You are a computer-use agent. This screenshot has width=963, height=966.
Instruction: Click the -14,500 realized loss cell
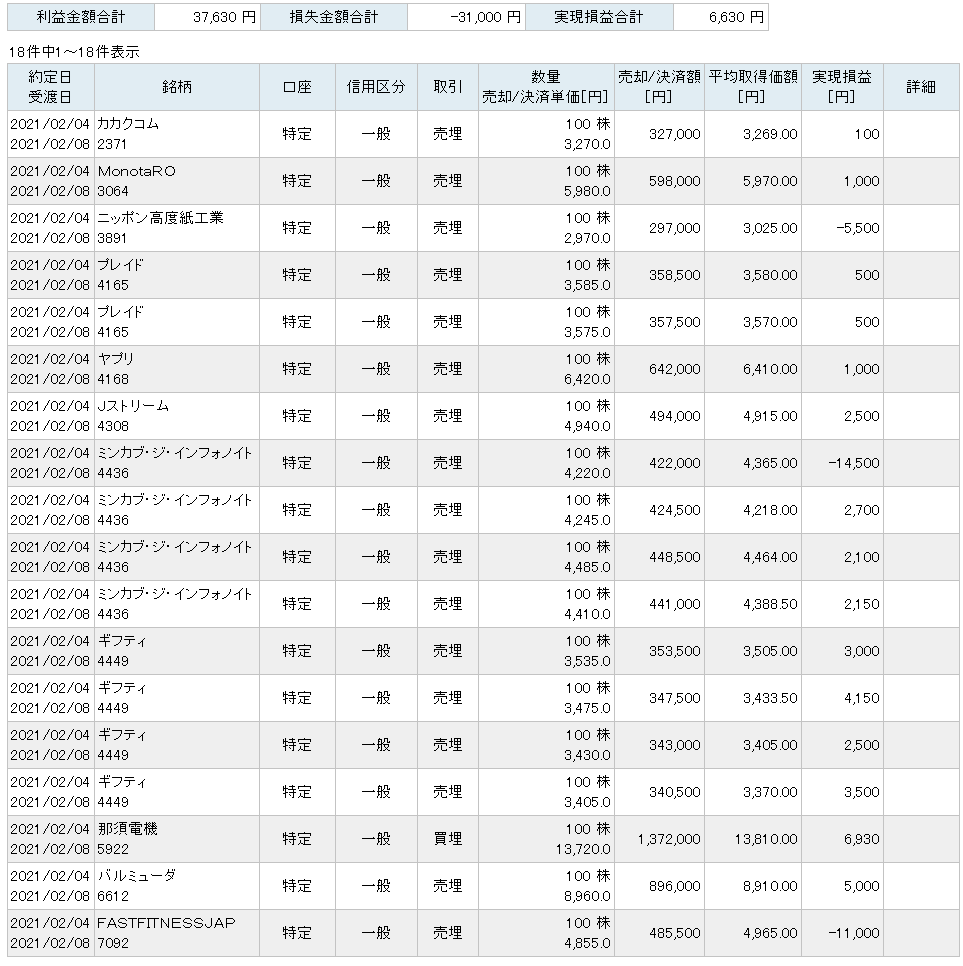click(x=854, y=463)
